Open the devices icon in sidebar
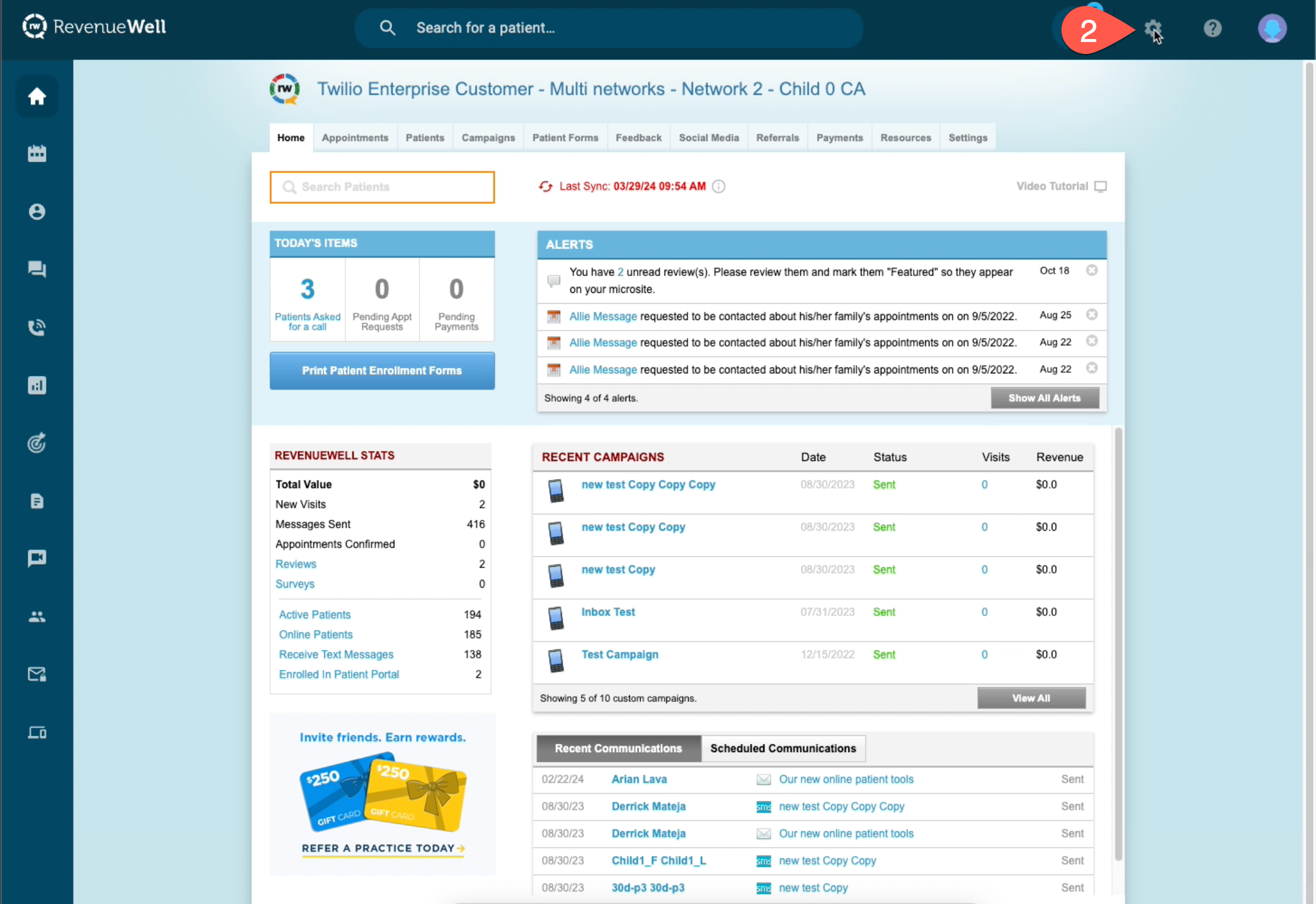This screenshot has height=904, width=1316. click(x=37, y=732)
